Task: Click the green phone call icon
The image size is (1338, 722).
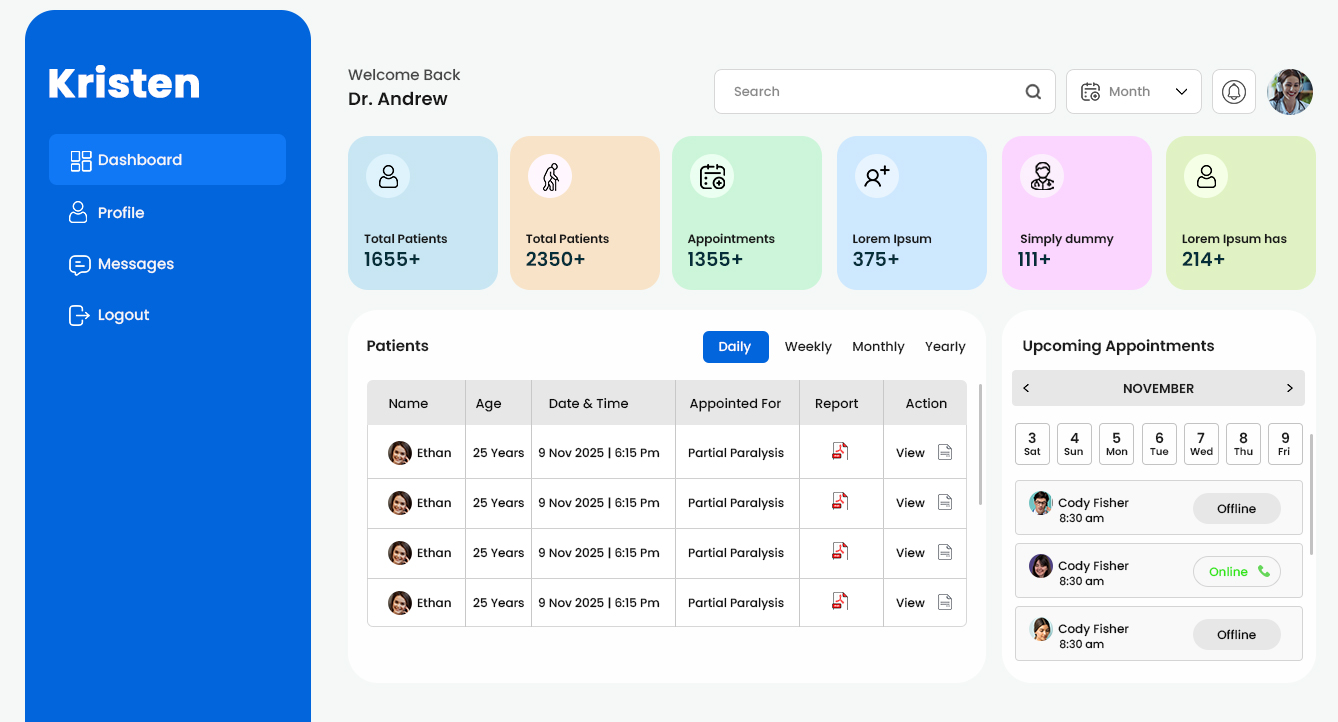Action: [x=1264, y=572]
